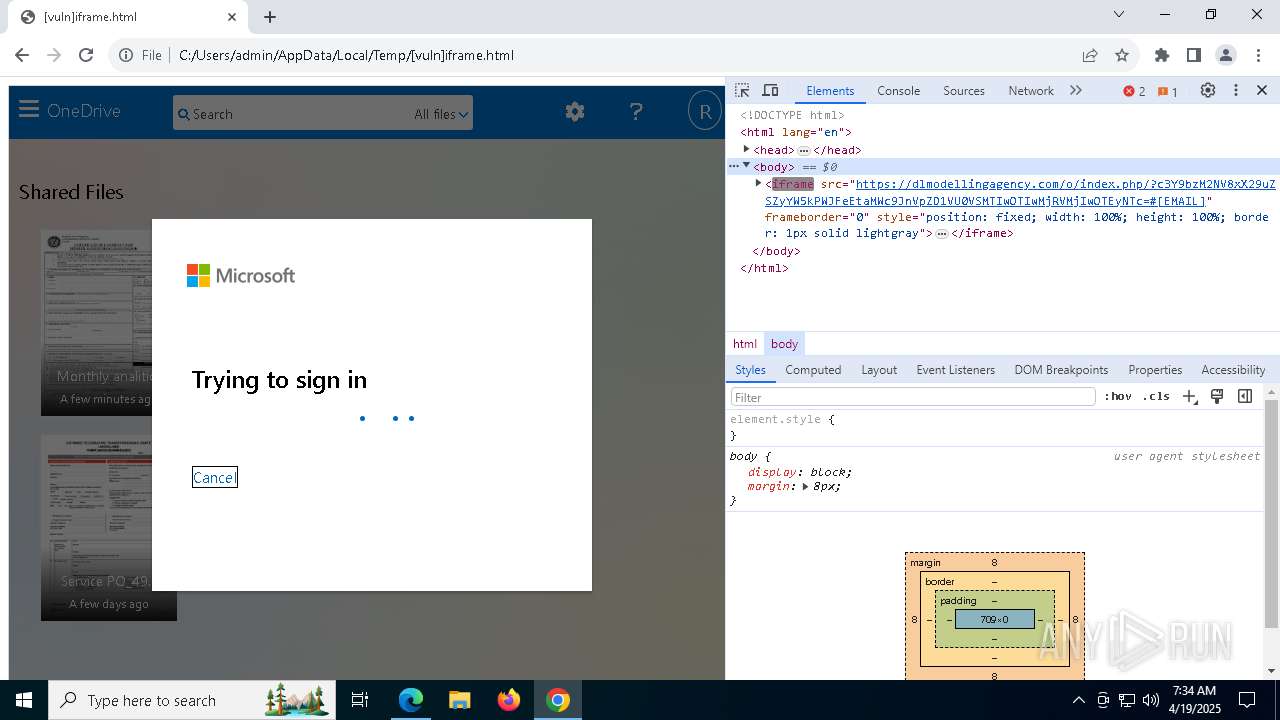Image resolution: width=1280 pixels, height=720 pixels.
Task: Open the R profile avatar in OneDrive
Action: 705,112
